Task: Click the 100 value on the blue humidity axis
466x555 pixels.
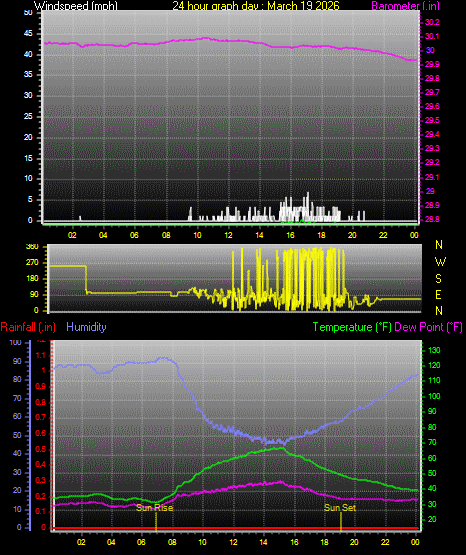Action: point(15,343)
